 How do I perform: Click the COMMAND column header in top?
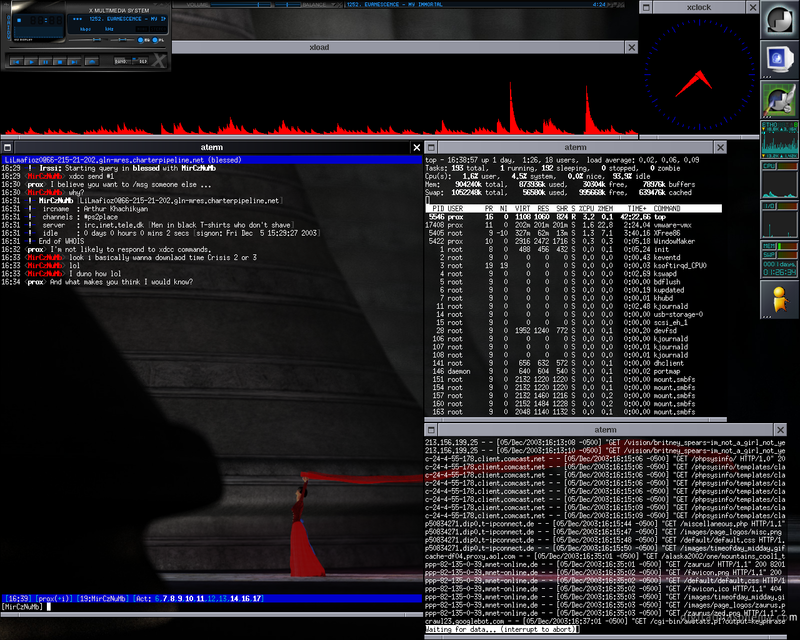[x=667, y=208]
